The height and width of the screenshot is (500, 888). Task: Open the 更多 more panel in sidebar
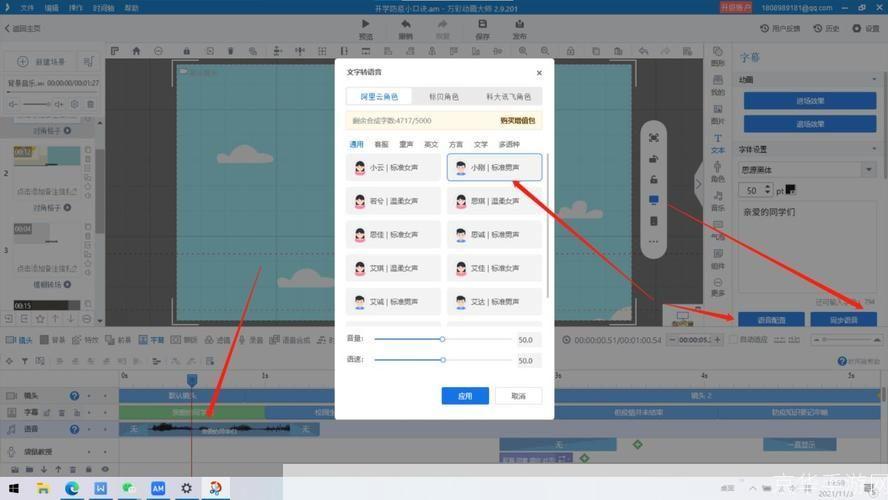(x=718, y=287)
